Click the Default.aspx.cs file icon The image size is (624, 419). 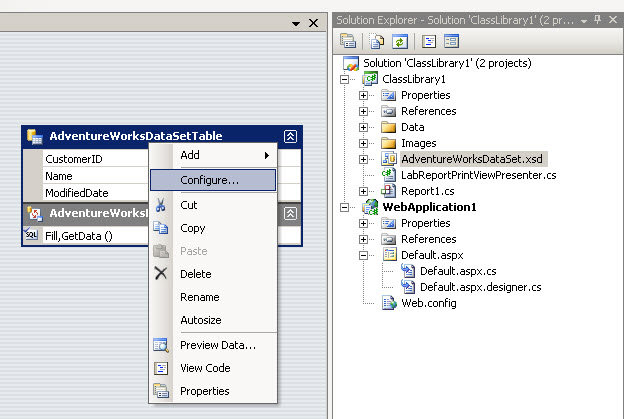(408, 271)
